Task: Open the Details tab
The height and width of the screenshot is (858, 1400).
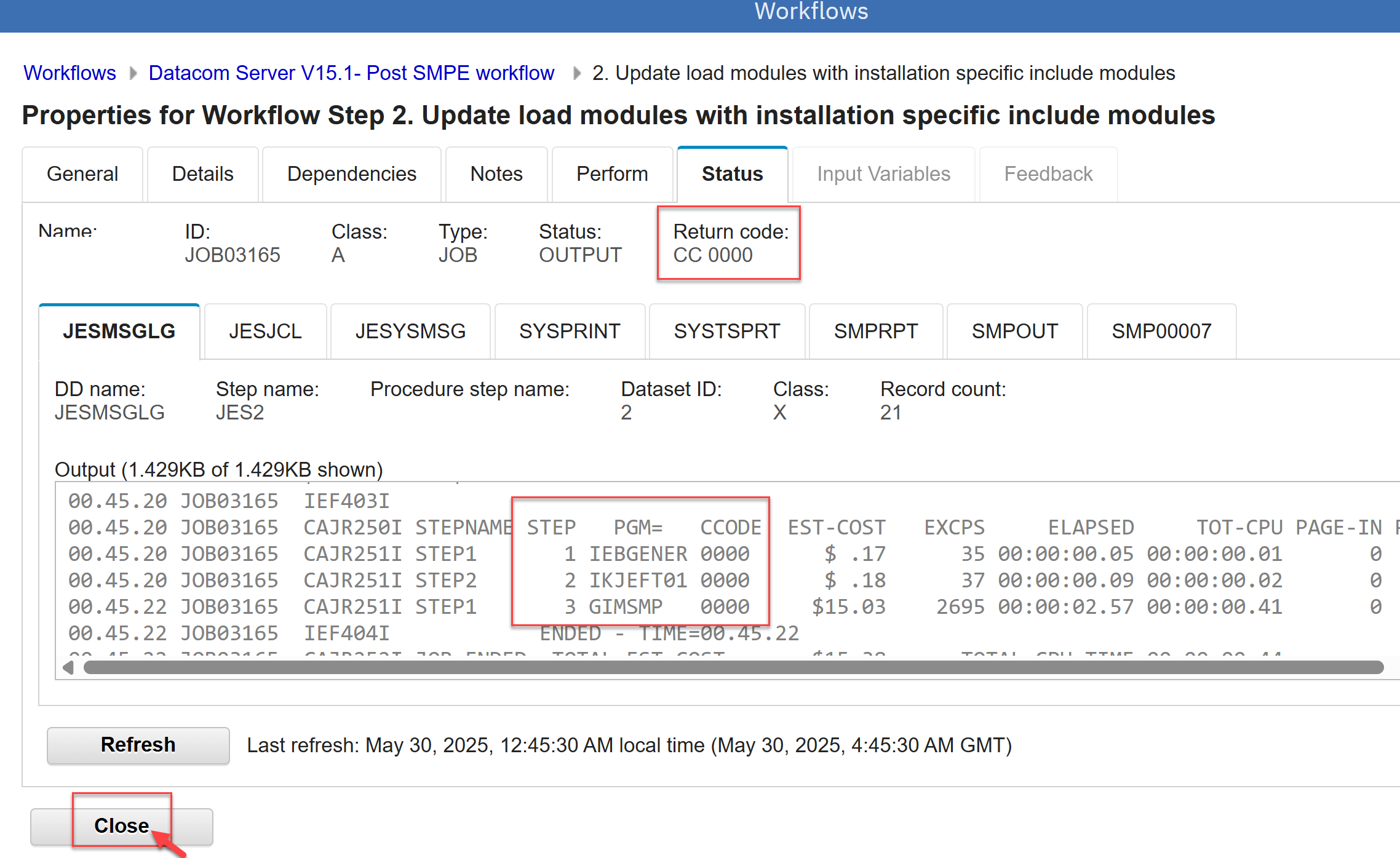Action: click(x=202, y=174)
